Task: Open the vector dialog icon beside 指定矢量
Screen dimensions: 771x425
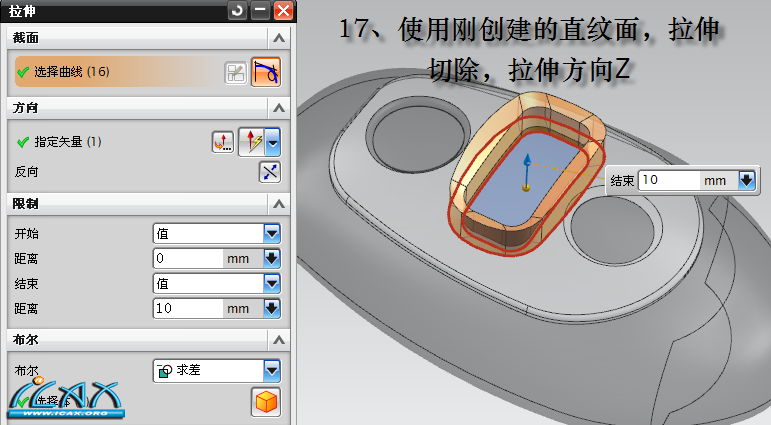Action: pyautogui.click(x=223, y=142)
